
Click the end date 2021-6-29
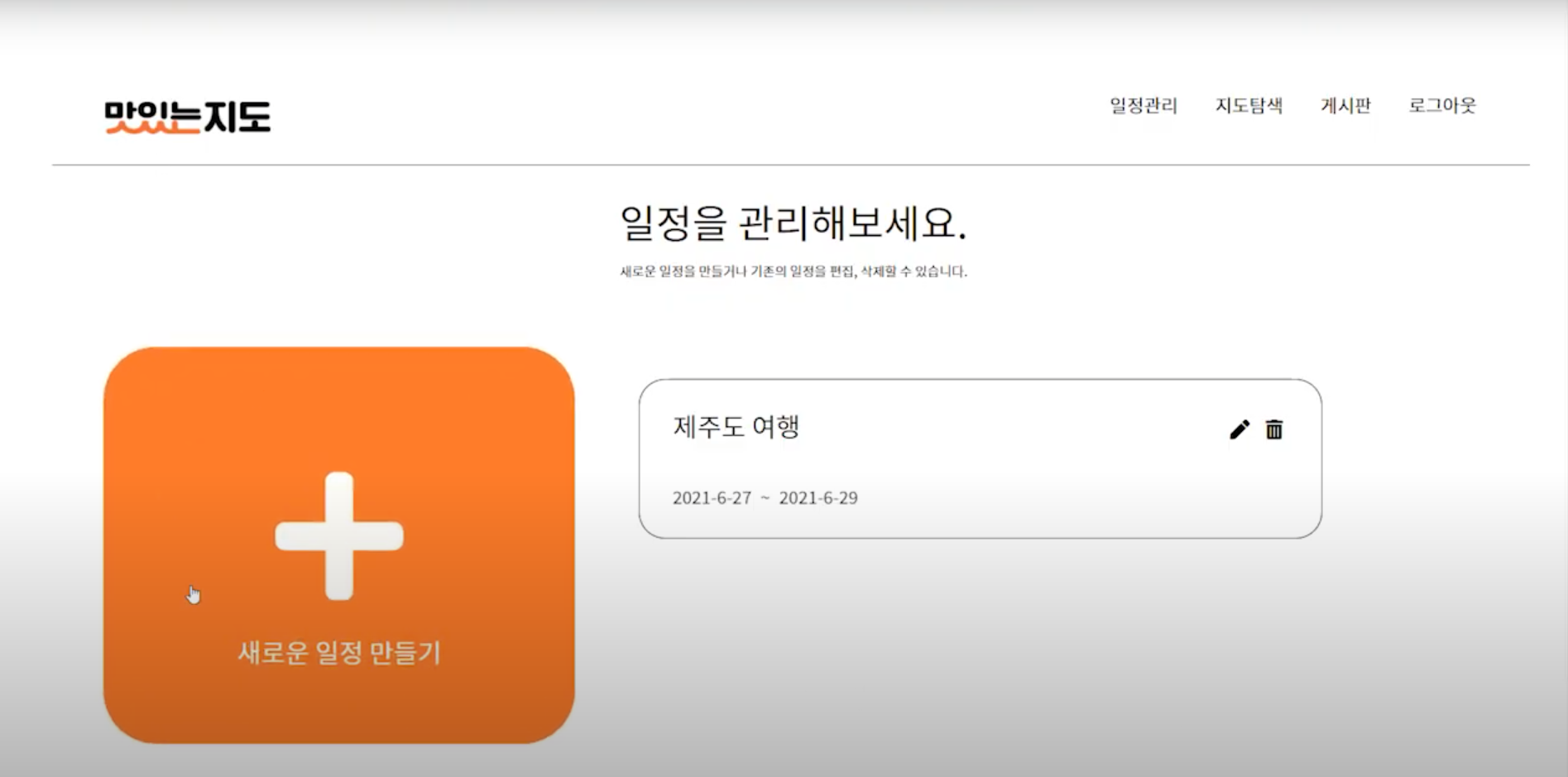tap(818, 498)
